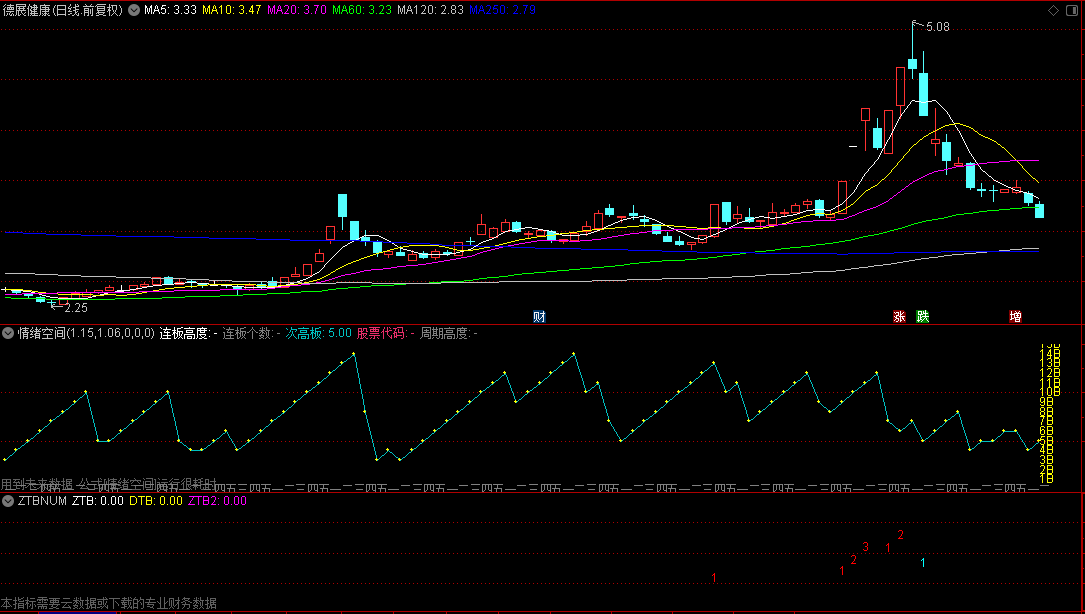The image size is (1085, 614).
Task: Expand the ZTBNUM indicator panel chevron
Action: pyautogui.click(x=8, y=500)
